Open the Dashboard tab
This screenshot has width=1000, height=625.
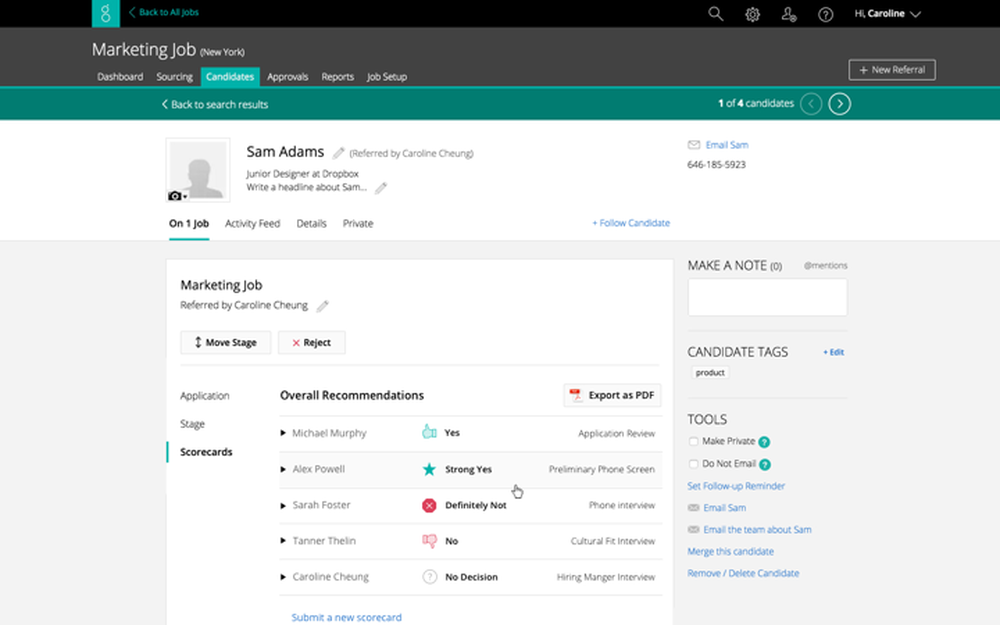coord(120,77)
